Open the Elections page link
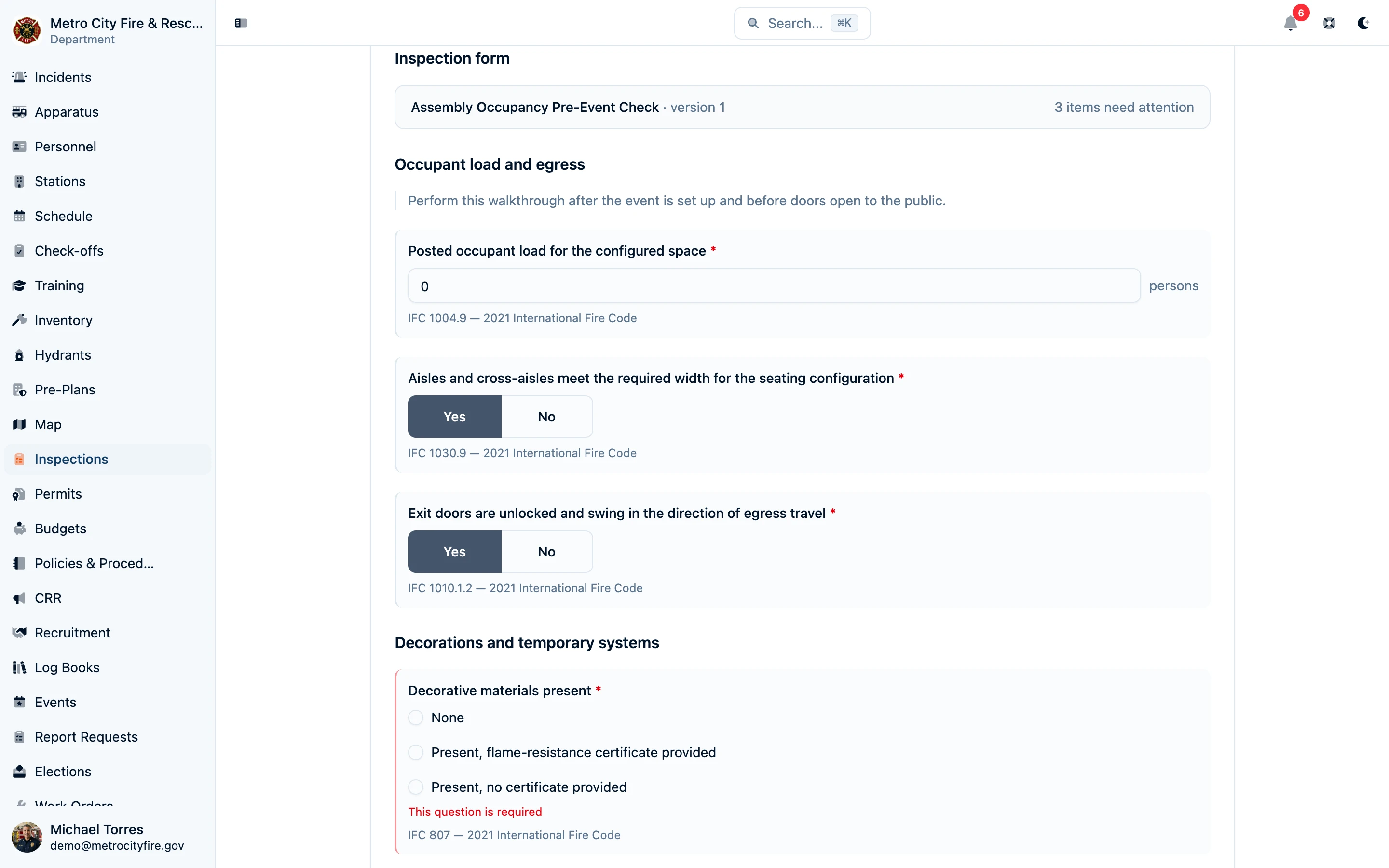Viewport: 1389px width, 868px height. pyautogui.click(x=108, y=772)
